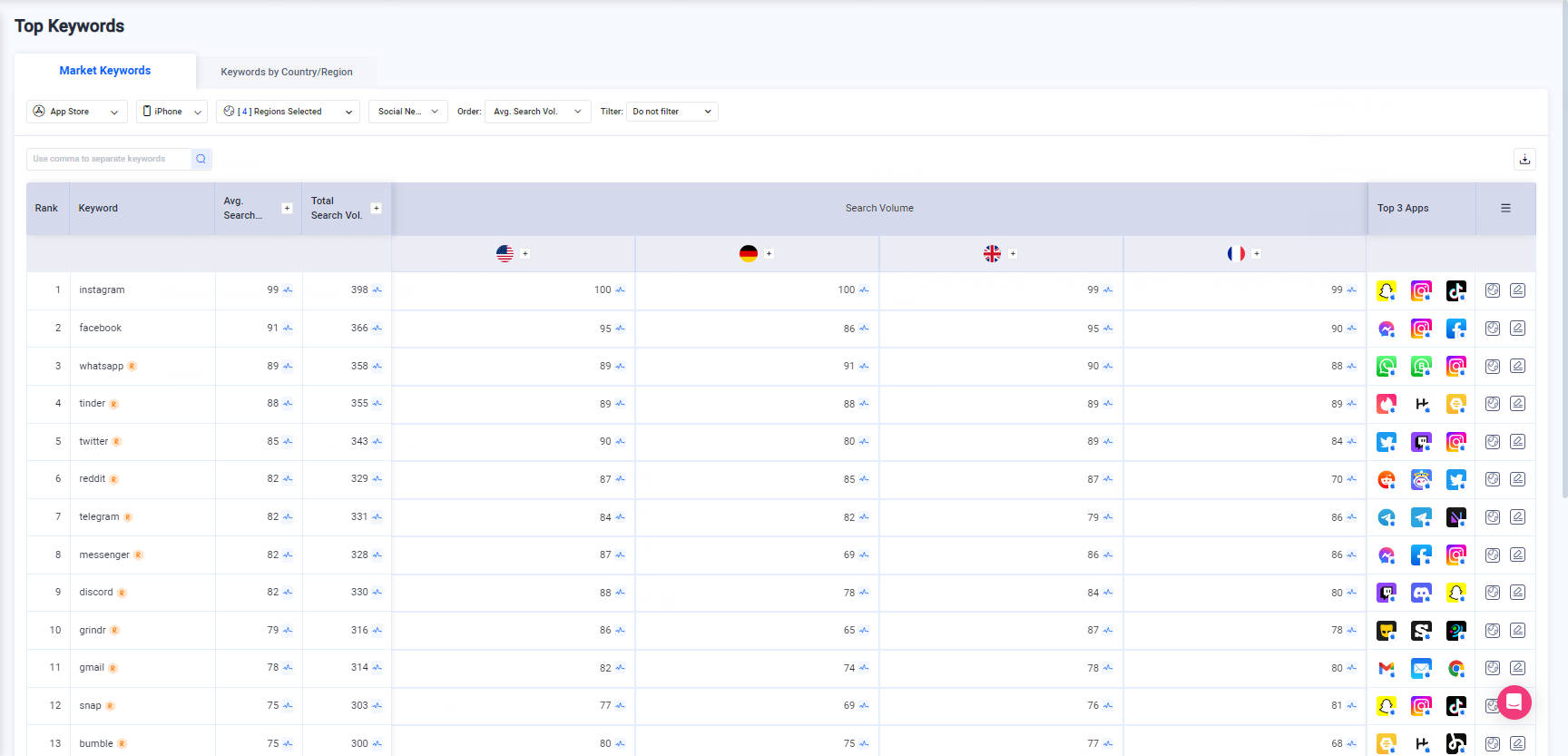Screen dimensions: 1568x756
Task: Open Tinder app icon in tinder row
Action: pyautogui.click(x=1387, y=404)
